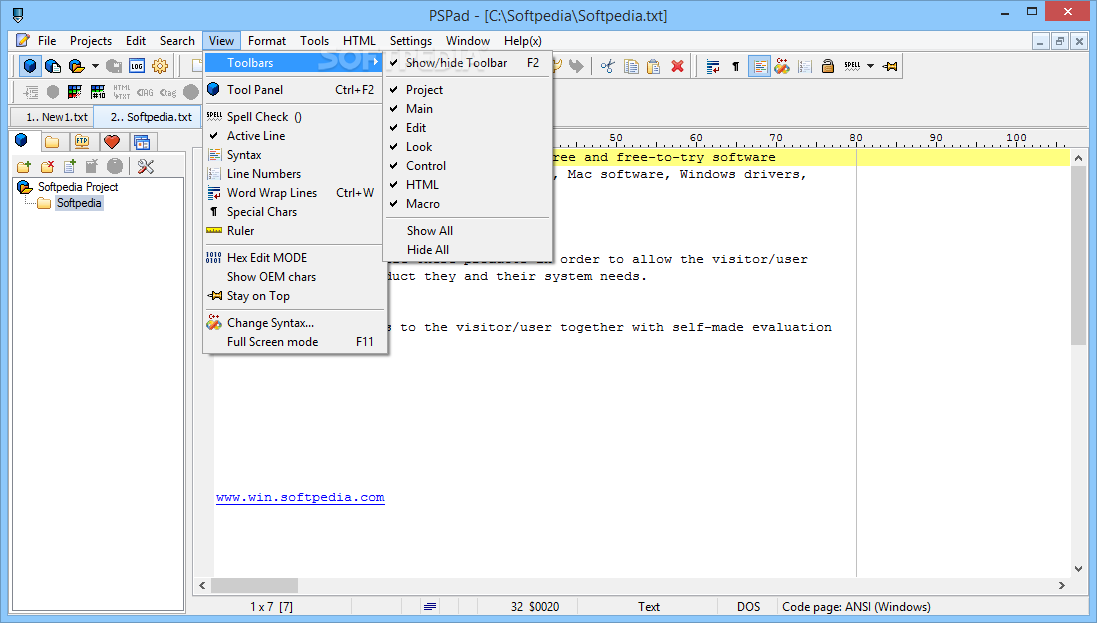Uncheck Project toolbar in submenu
This screenshot has width=1097, height=623.
coord(467,90)
